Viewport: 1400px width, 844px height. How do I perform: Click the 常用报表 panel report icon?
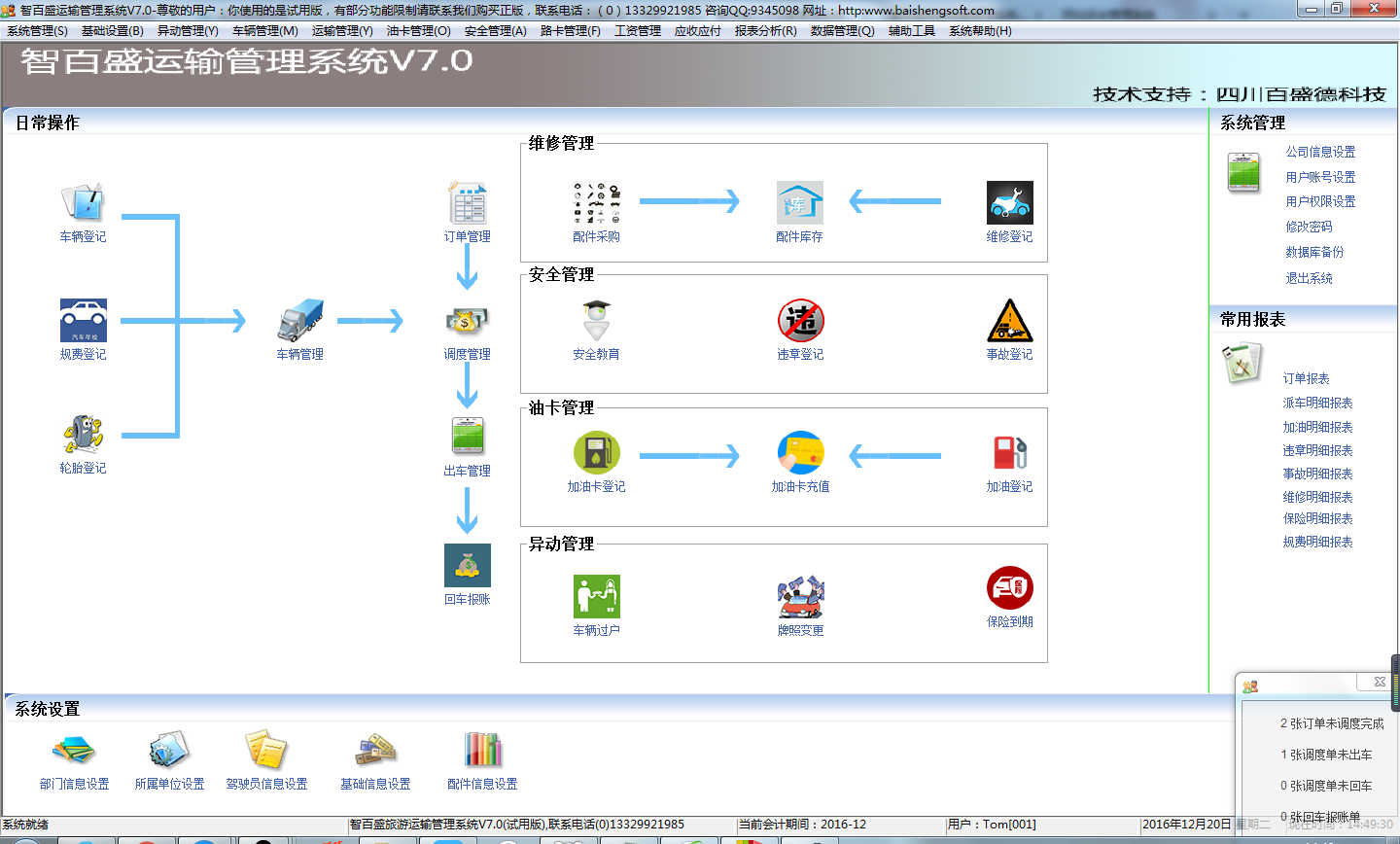tap(1242, 364)
